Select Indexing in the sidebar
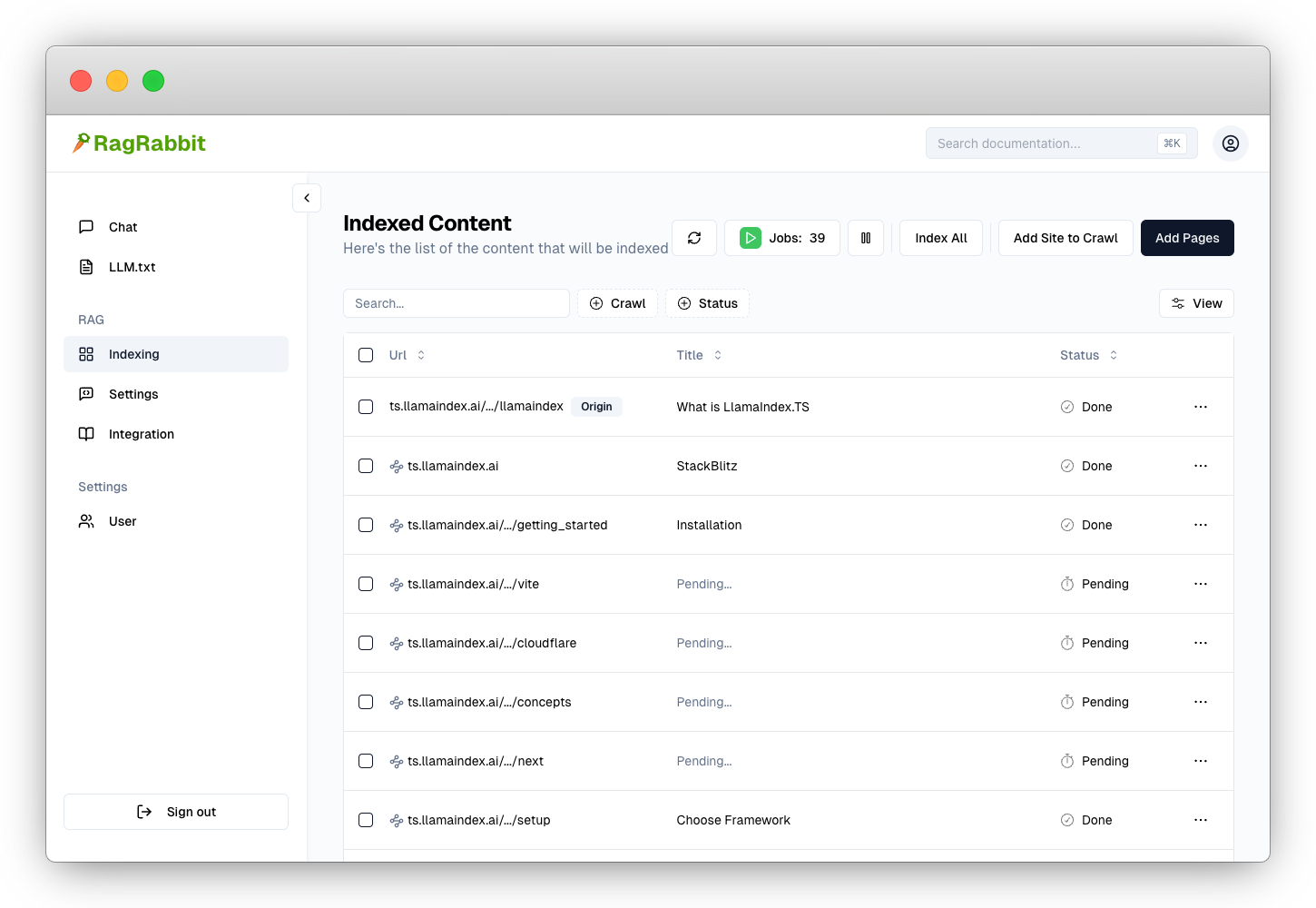The height and width of the screenshot is (908, 1316). [176, 354]
